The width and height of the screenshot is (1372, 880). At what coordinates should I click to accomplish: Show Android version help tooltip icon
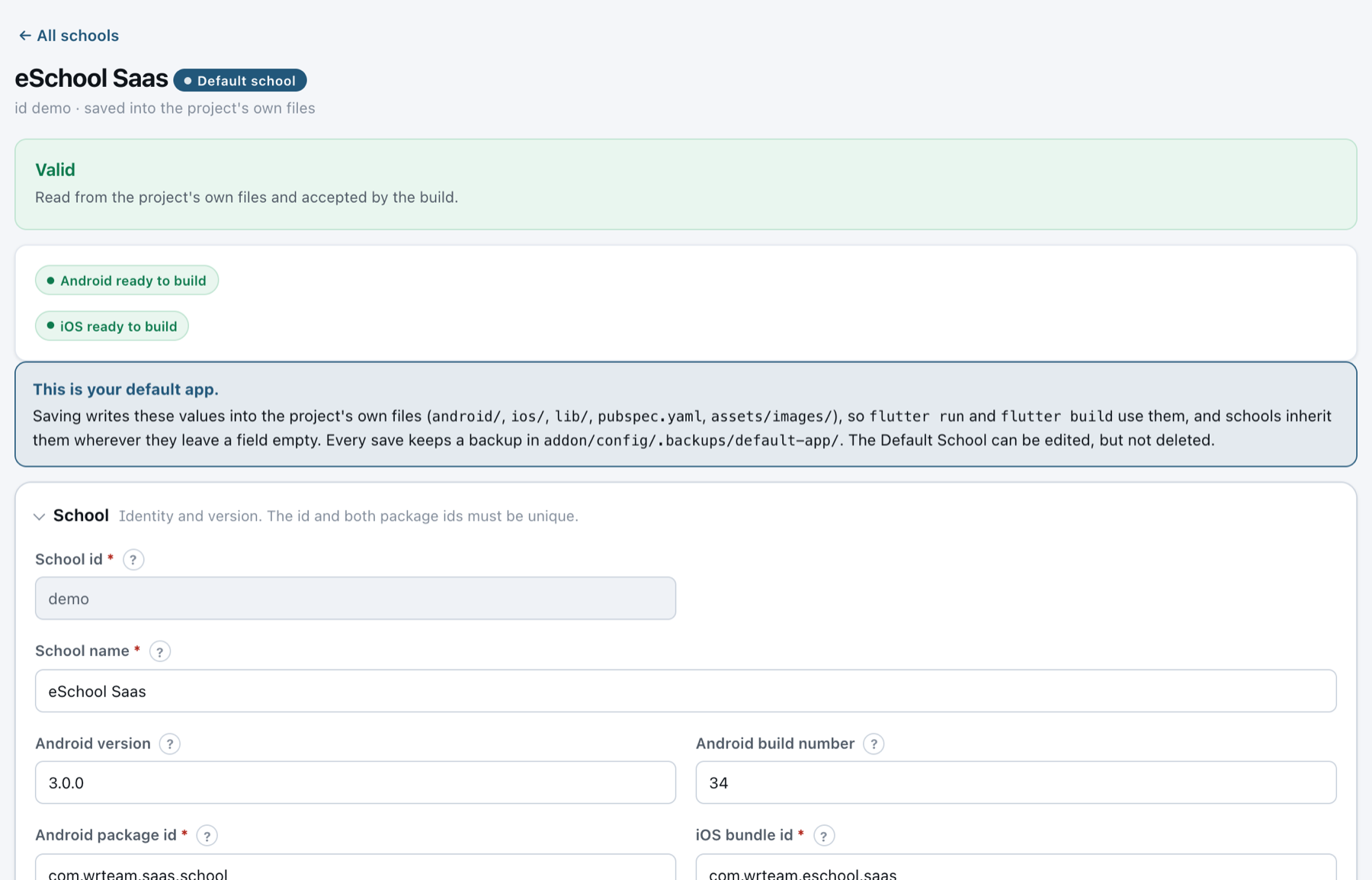(x=170, y=744)
